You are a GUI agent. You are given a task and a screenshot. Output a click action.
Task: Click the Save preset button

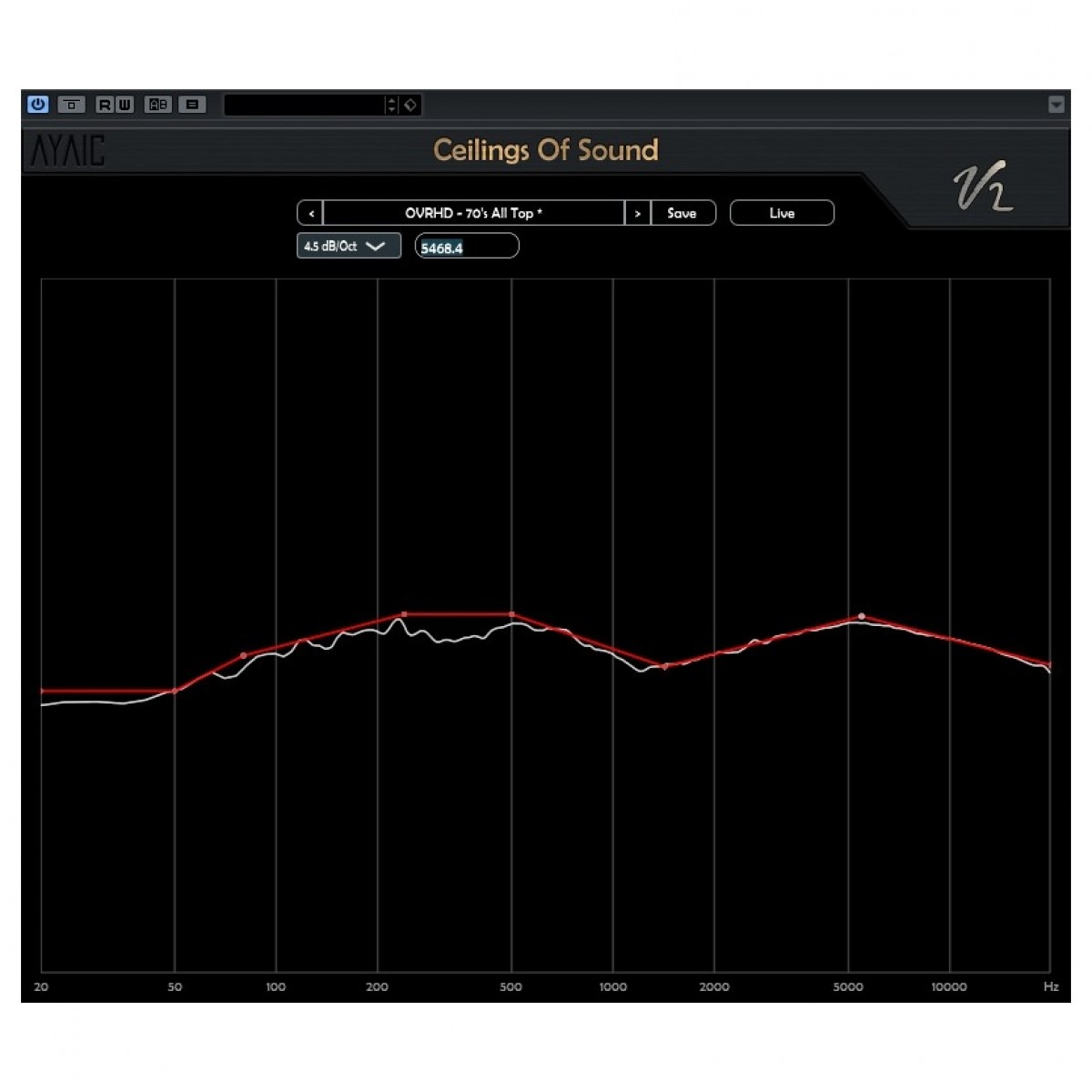coord(682,213)
